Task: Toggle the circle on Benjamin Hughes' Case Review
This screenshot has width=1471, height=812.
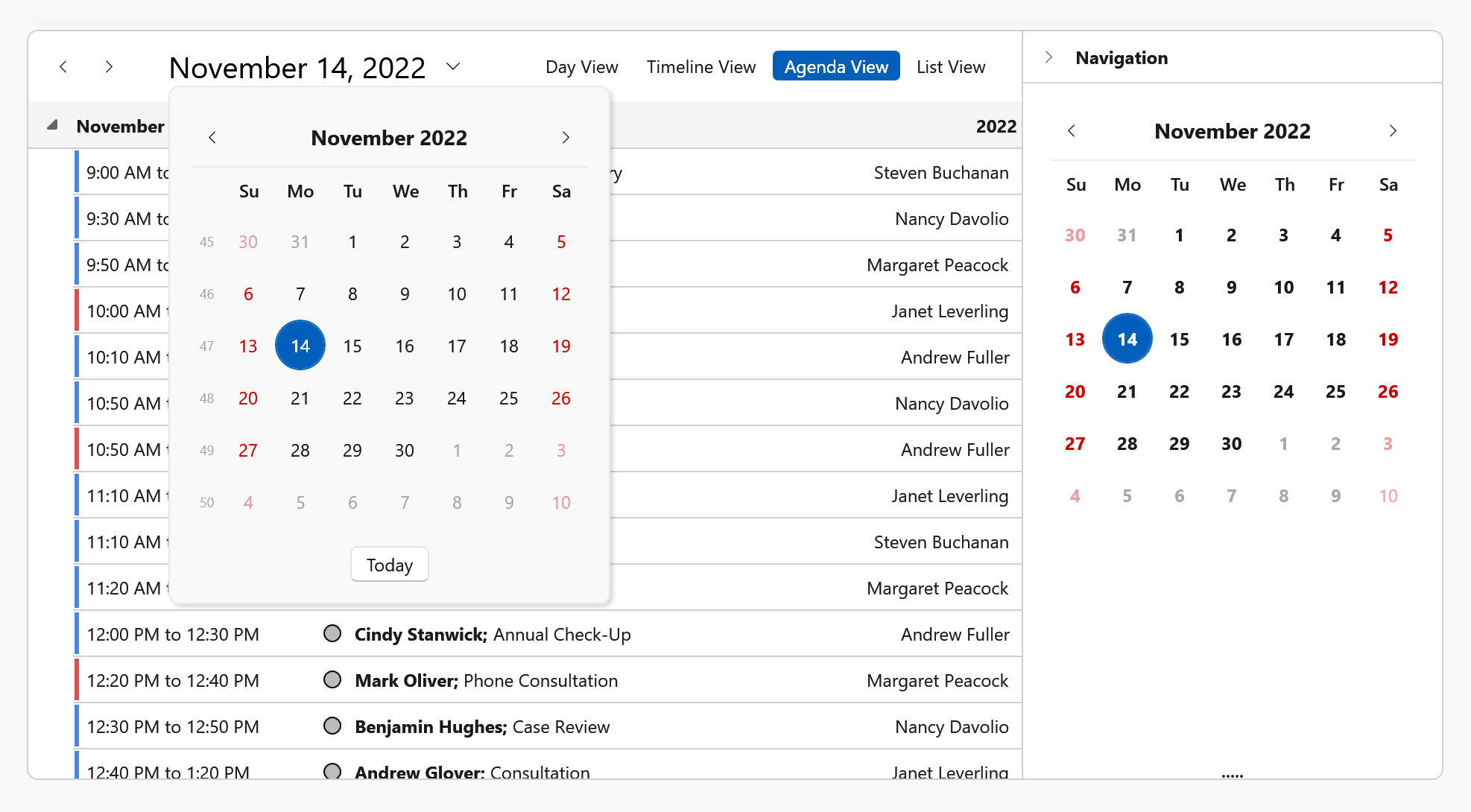Action: click(x=332, y=726)
